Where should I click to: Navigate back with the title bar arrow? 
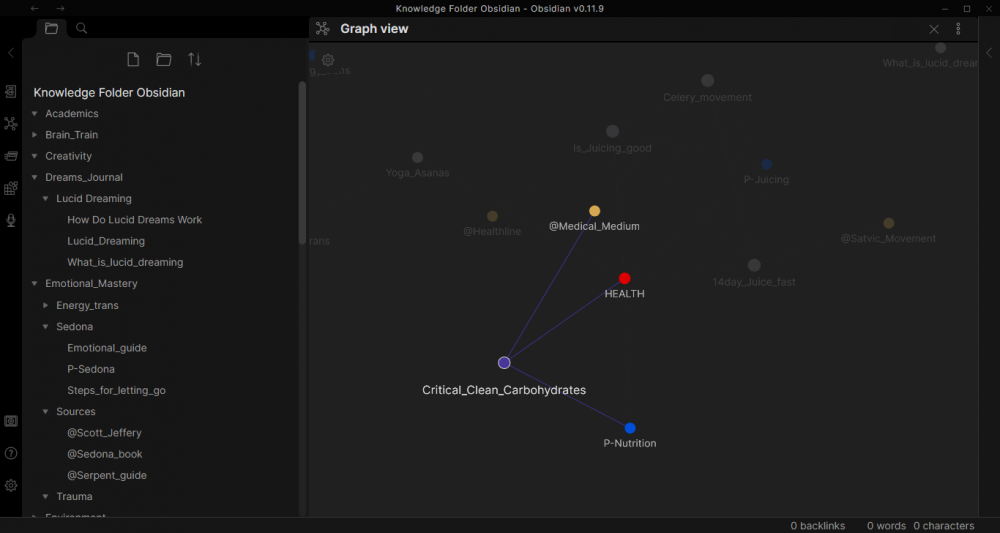point(34,8)
